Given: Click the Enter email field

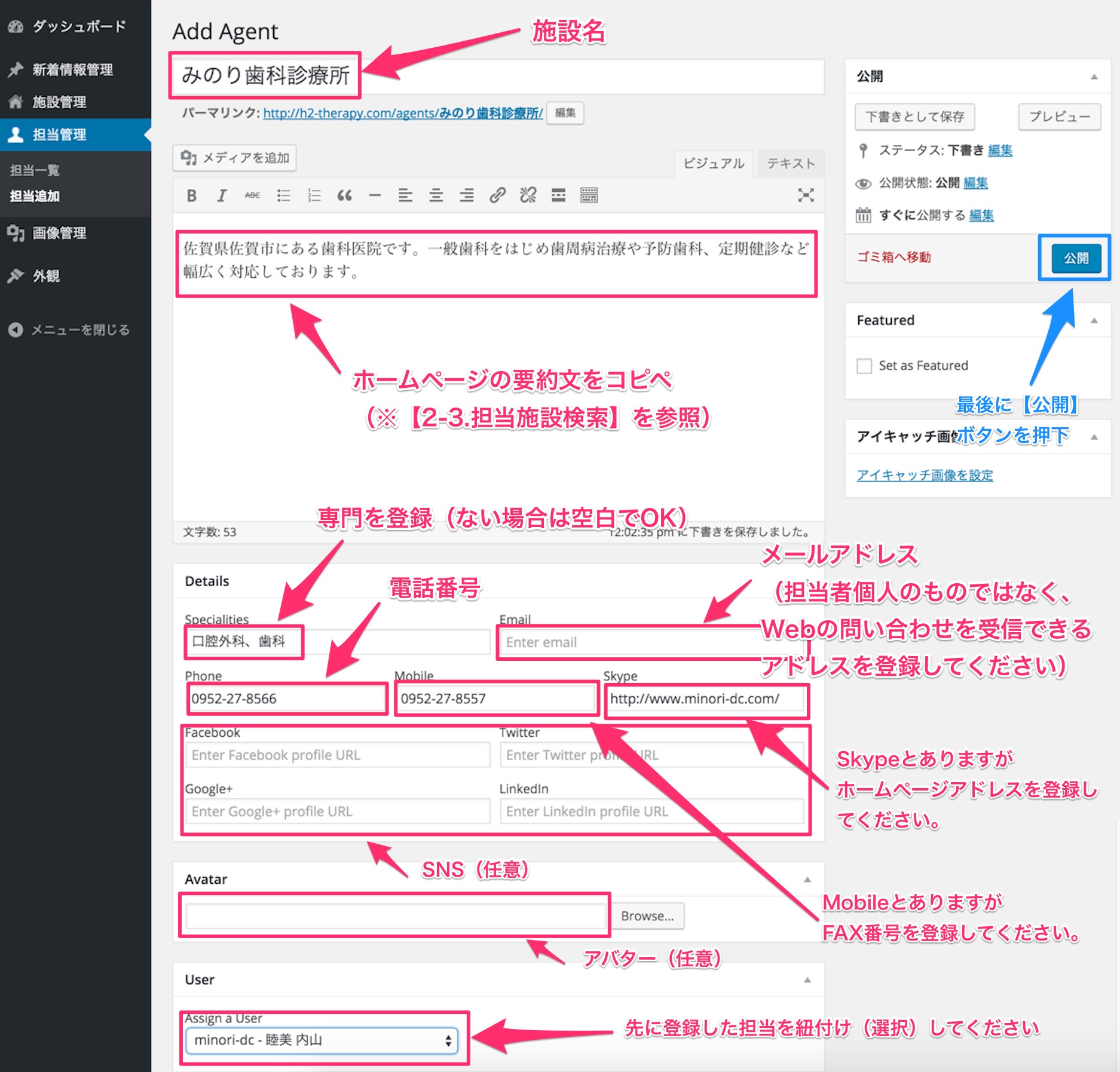Looking at the screenshot, I should [628, 642].
